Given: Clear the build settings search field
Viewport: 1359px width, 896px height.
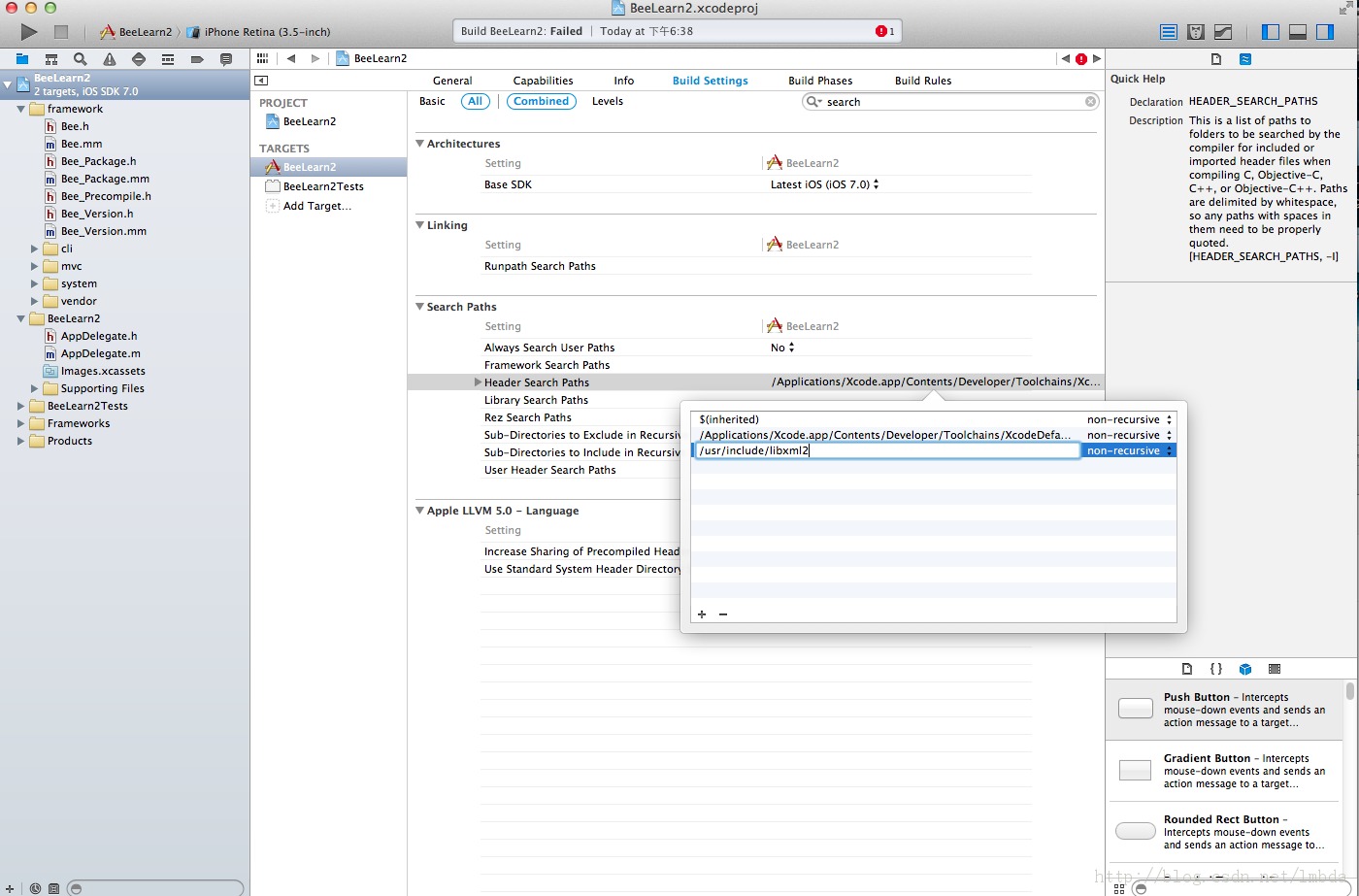Looking at the screenshot, I should point(1090,102).
